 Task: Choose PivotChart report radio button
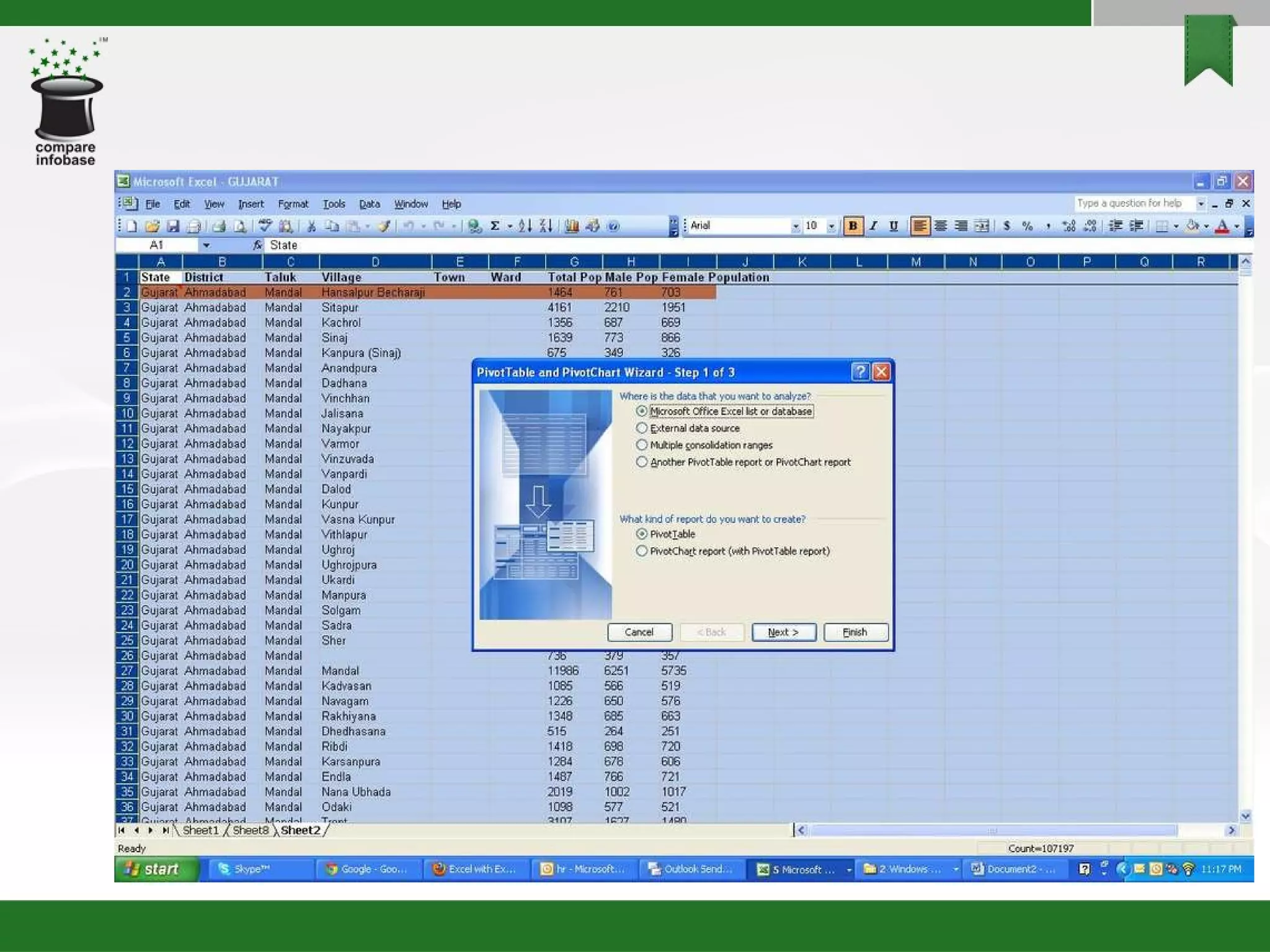(642, 551)
